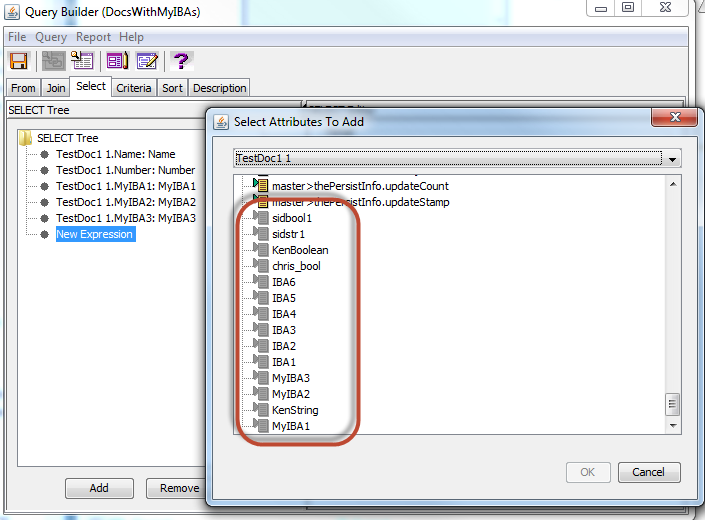Click the attribute list scroll down arrow
The width and height of the screenshot is (705, 520).
click(673, 425)
